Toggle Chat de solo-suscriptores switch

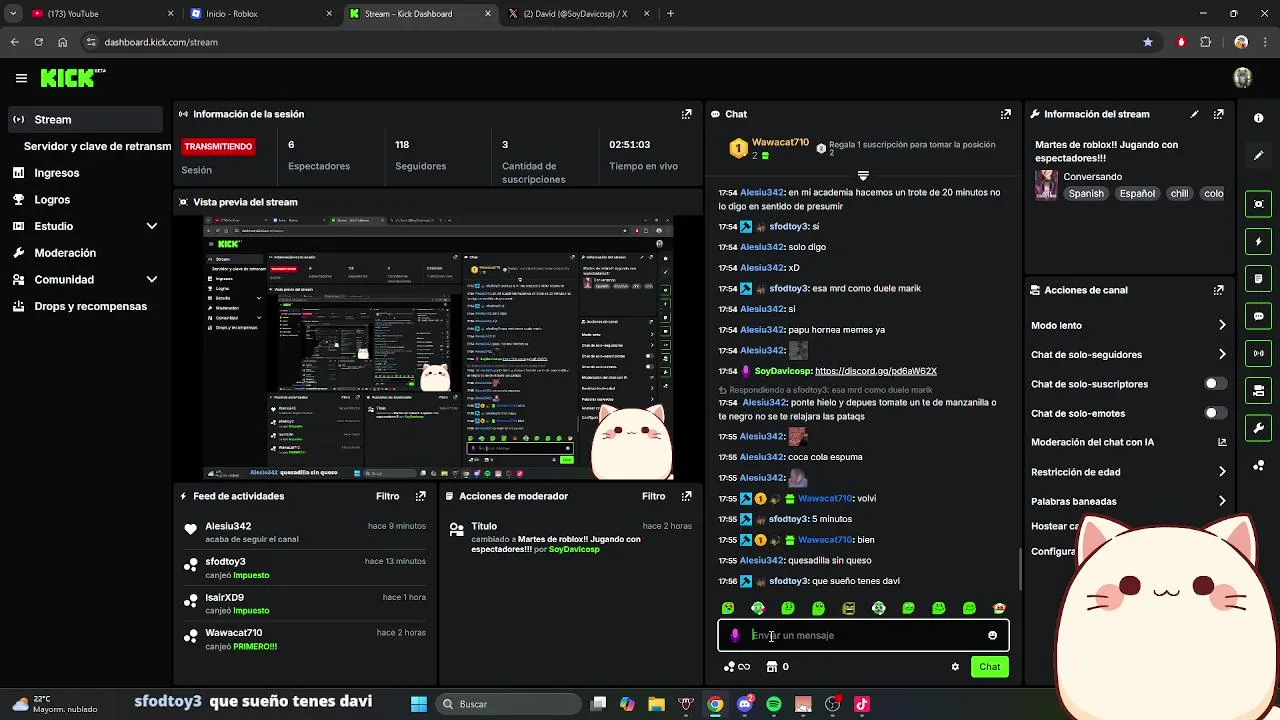(x=1215, y=384)
